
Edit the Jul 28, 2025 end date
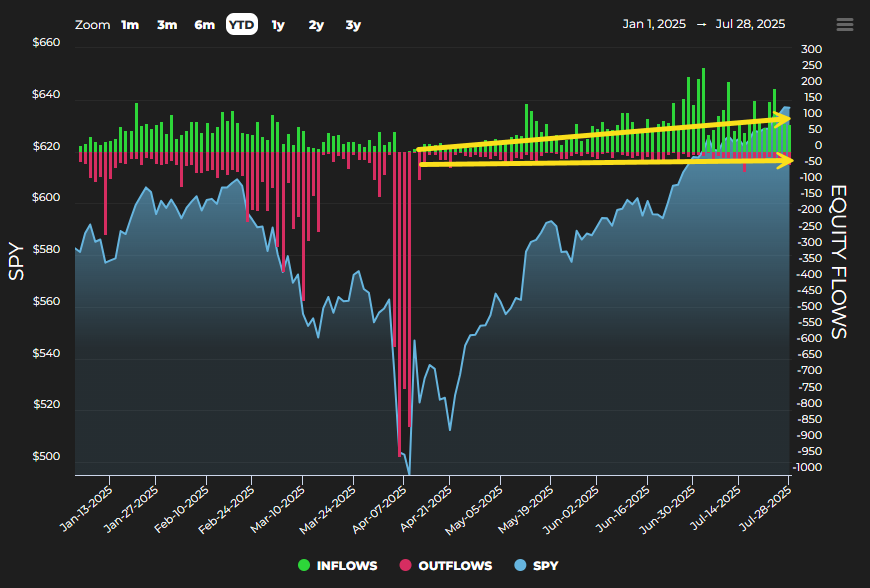[750, 24]
